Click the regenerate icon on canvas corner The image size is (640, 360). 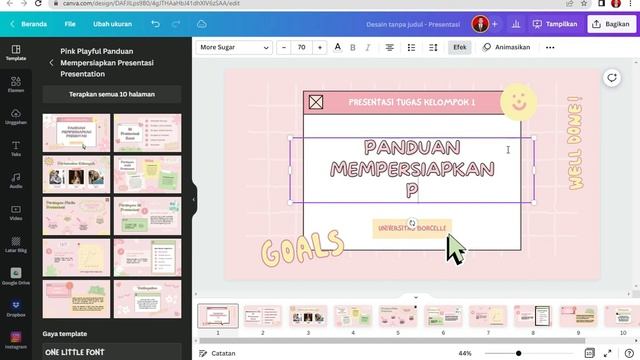click(611, 78)
